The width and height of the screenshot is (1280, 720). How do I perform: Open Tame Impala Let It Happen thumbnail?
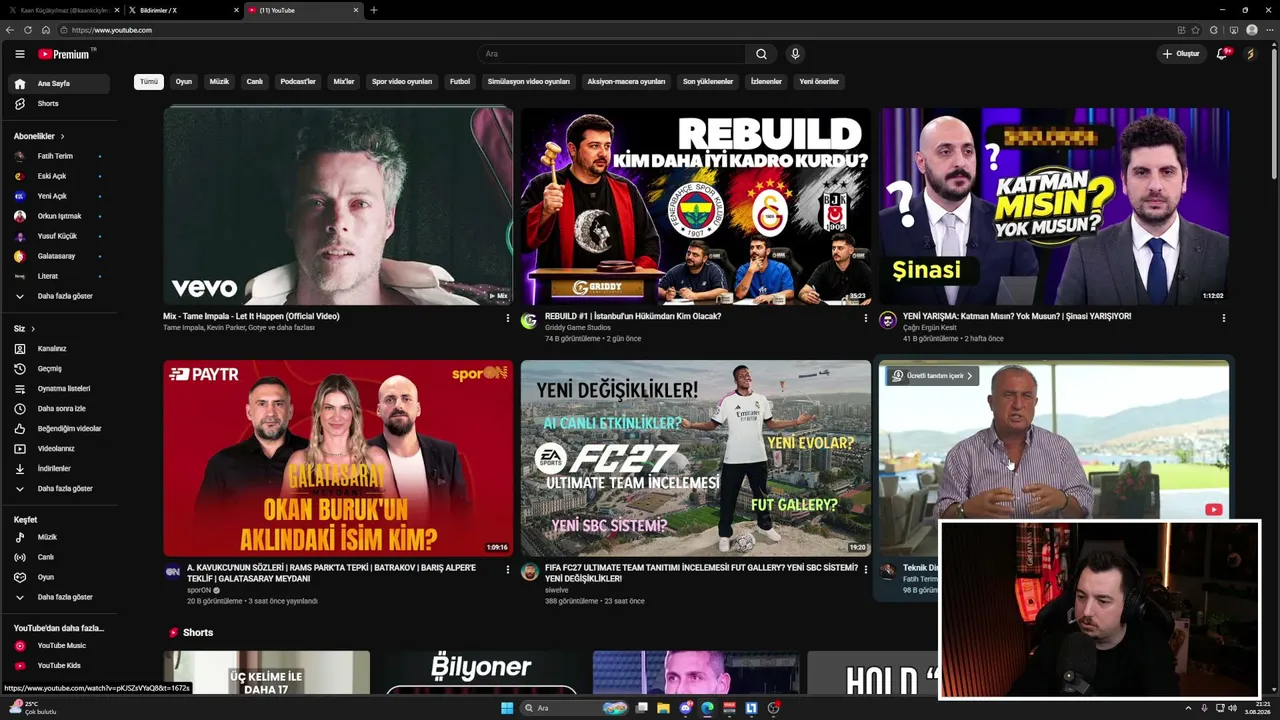338,205
